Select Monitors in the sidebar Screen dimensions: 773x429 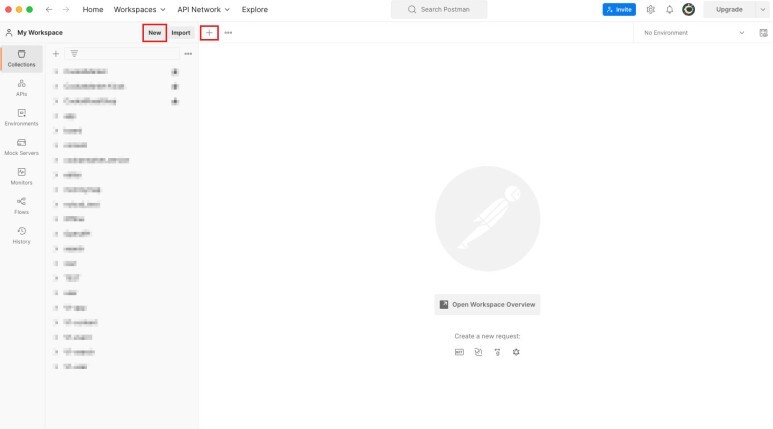(x=22, y=177)
